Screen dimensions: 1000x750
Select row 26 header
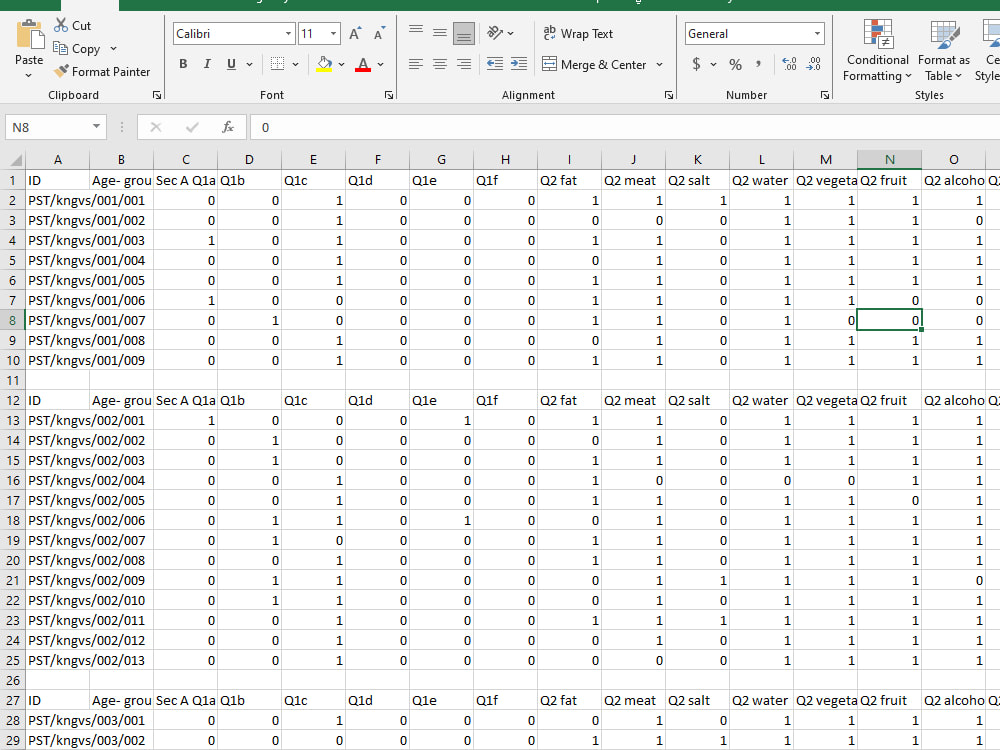point(12,680)
